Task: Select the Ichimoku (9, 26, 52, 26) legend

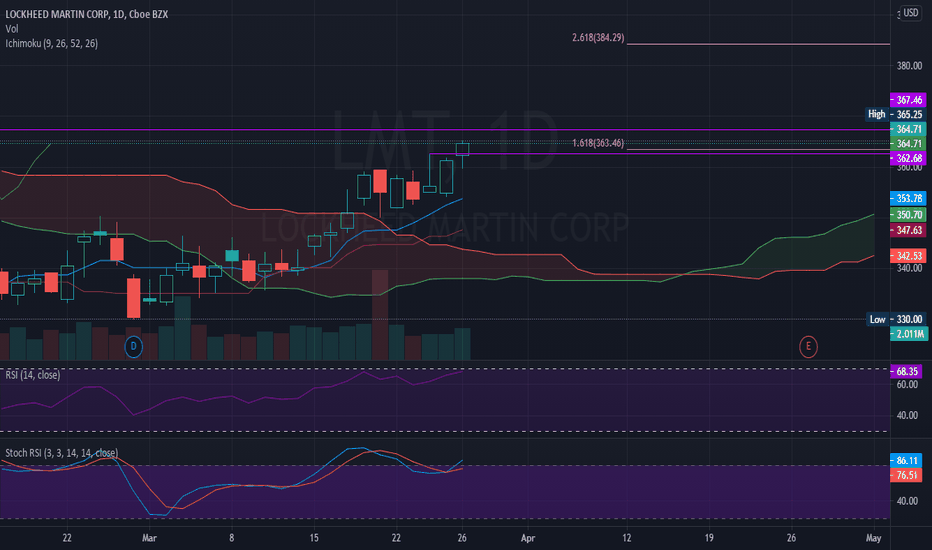Action: tap(52, 43)
